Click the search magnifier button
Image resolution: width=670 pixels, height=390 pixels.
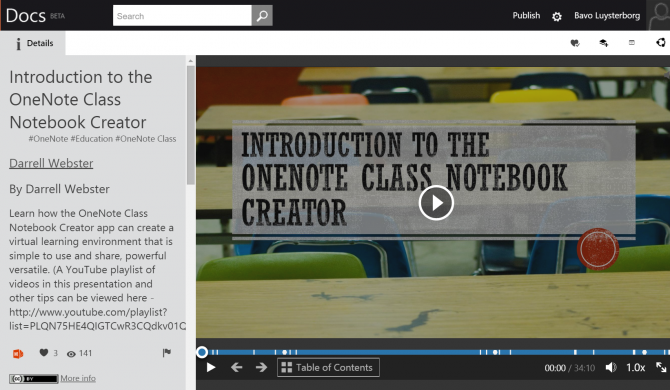(262, 16)
